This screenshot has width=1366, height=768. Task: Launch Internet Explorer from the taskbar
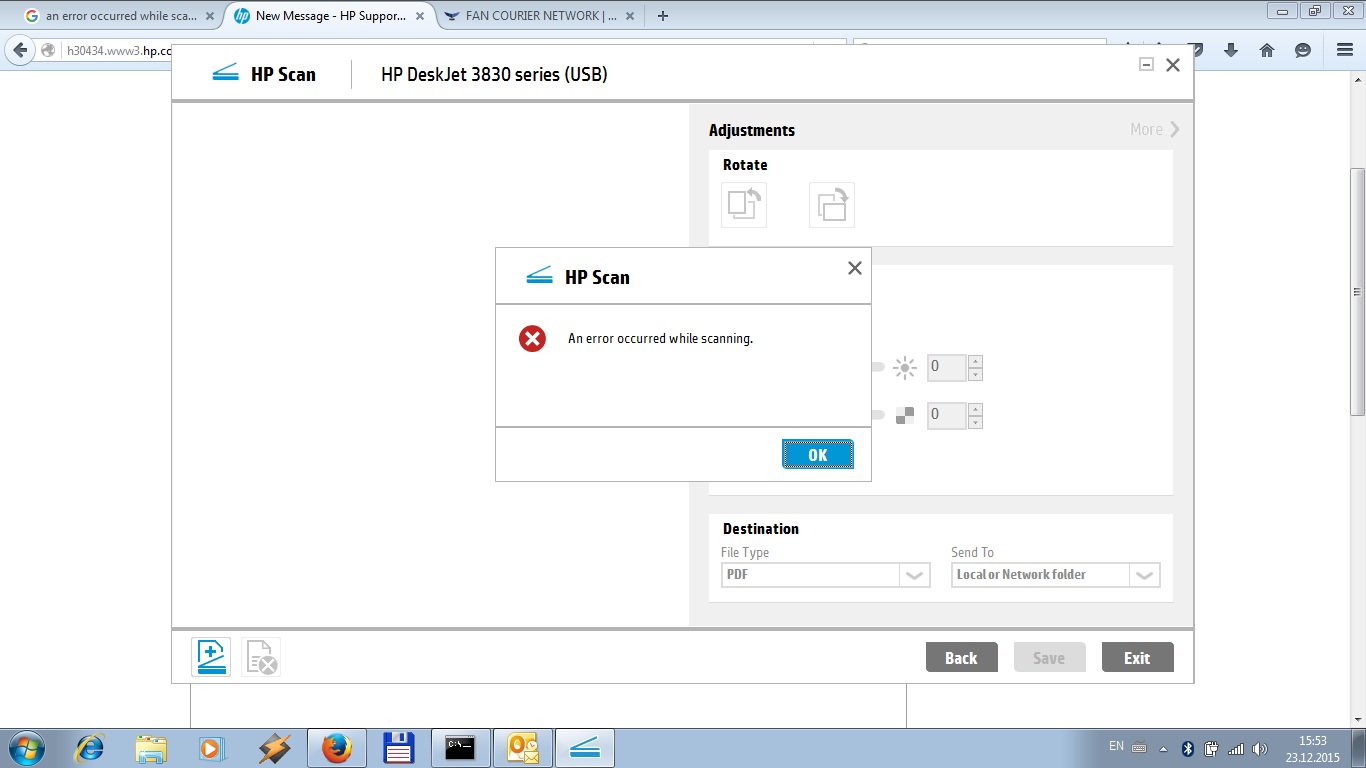[x=91, y=748]
